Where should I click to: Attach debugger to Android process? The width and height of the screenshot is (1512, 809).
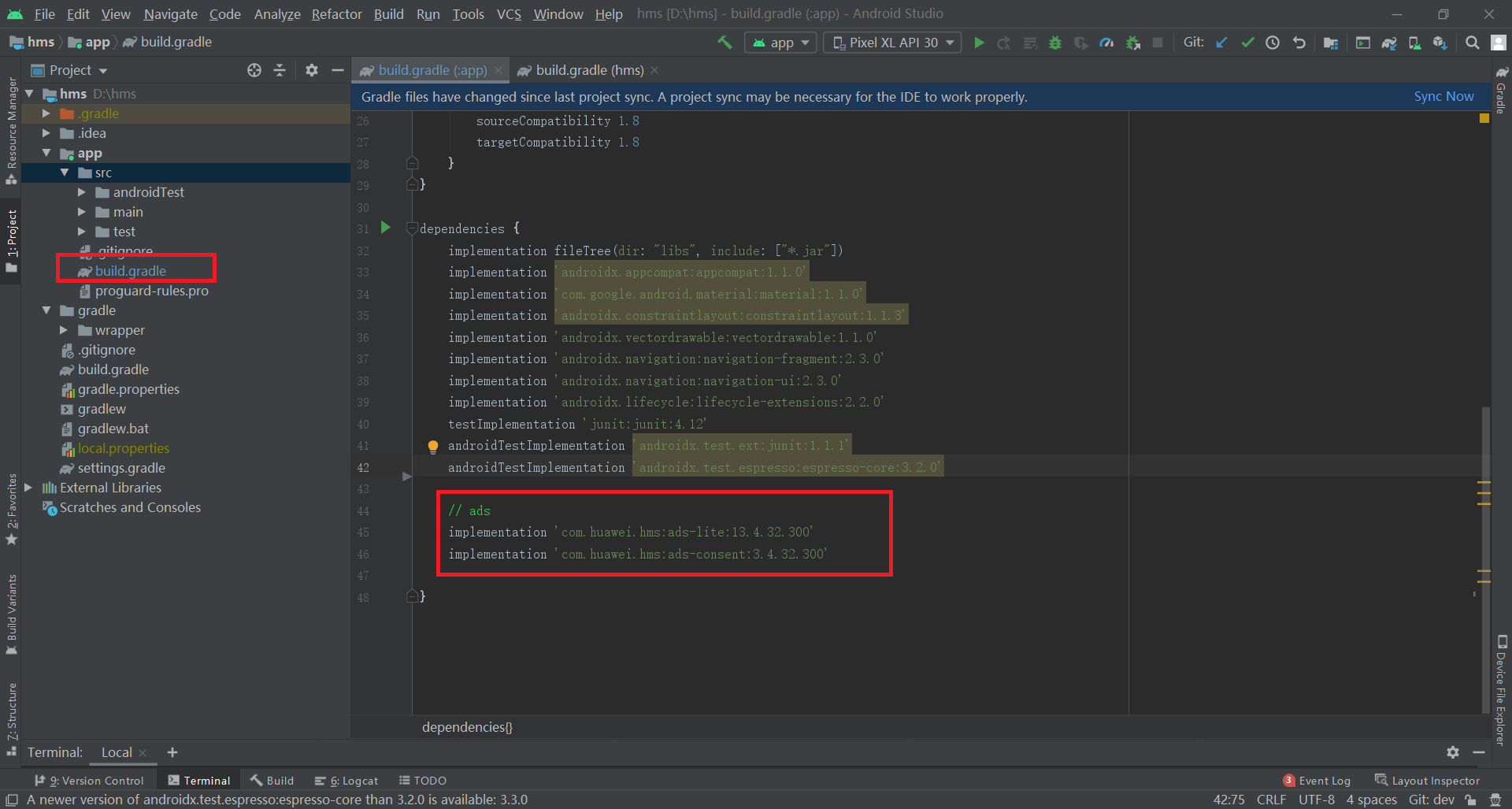click(x=1133, y=43)
